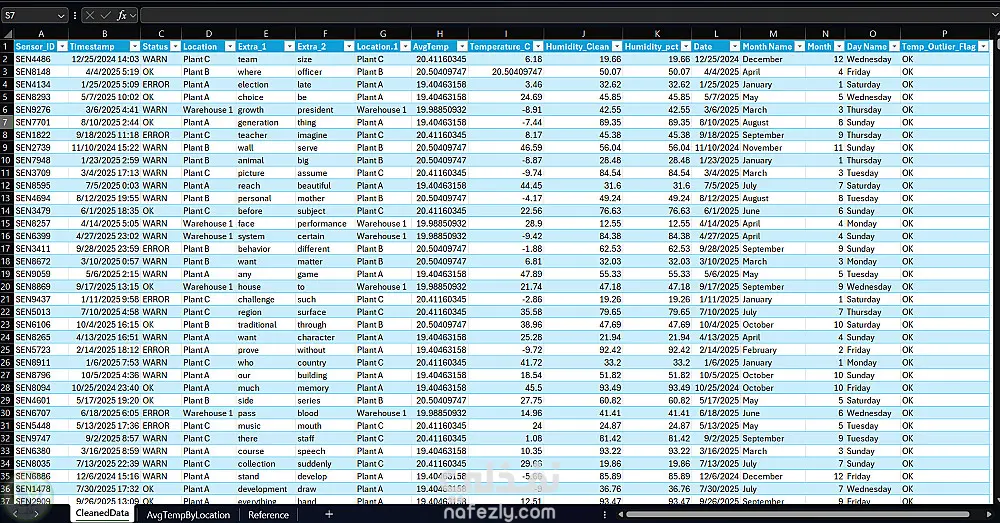Click cell containing SEN4486
Screen dimensions: 1000x523
[x=41, y=59]
